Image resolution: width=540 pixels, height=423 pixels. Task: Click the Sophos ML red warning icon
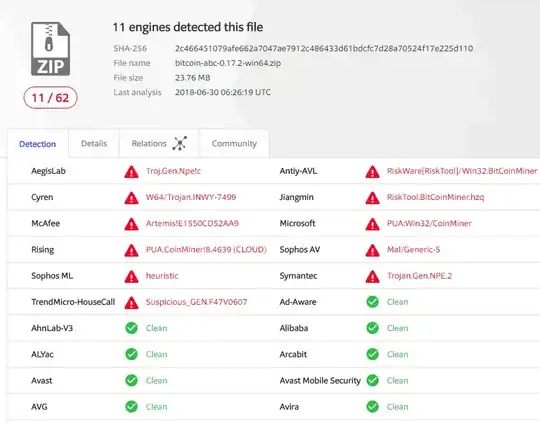[132, 276]
